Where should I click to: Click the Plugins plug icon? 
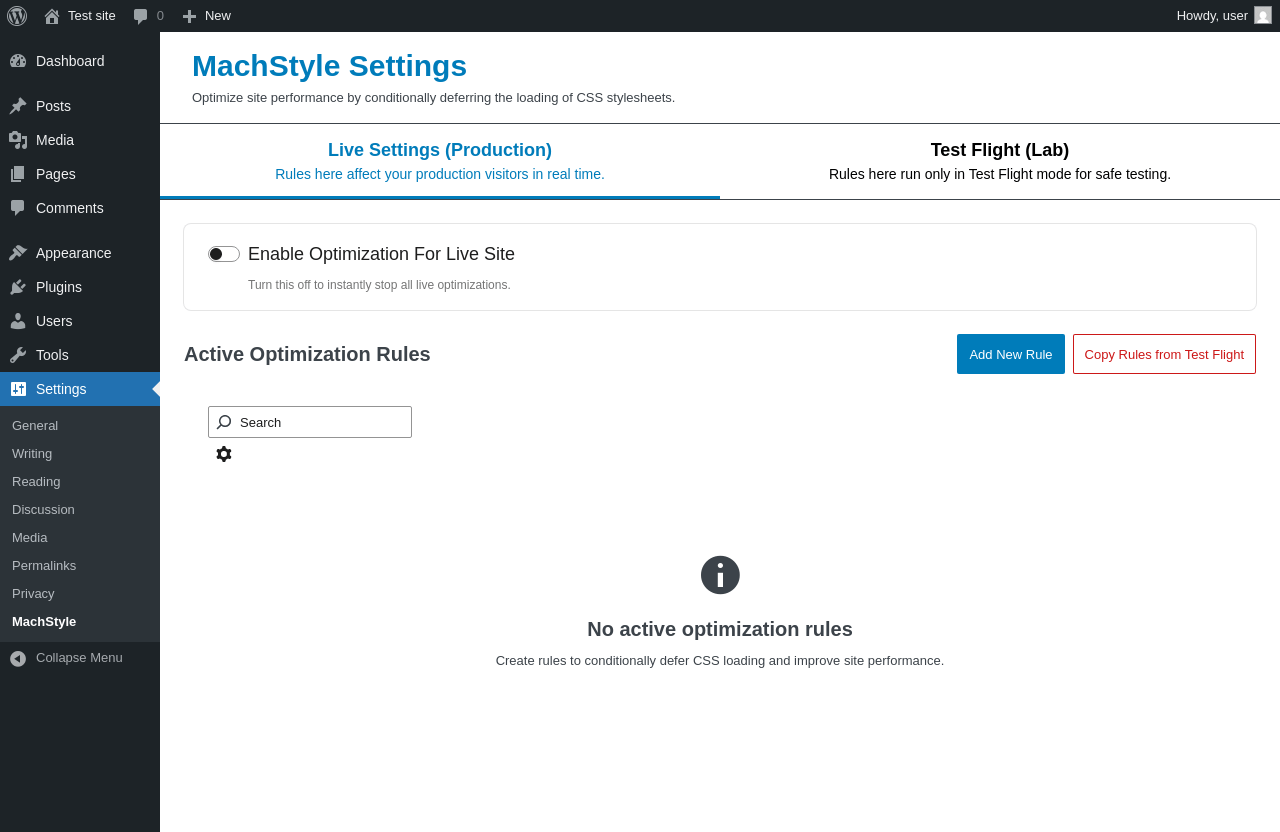(18, 287)
